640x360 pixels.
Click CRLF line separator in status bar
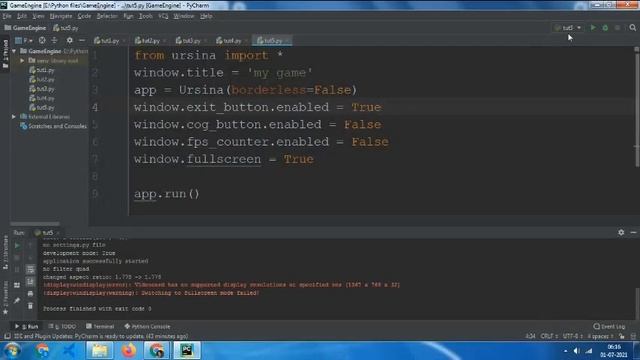point(549,336)
